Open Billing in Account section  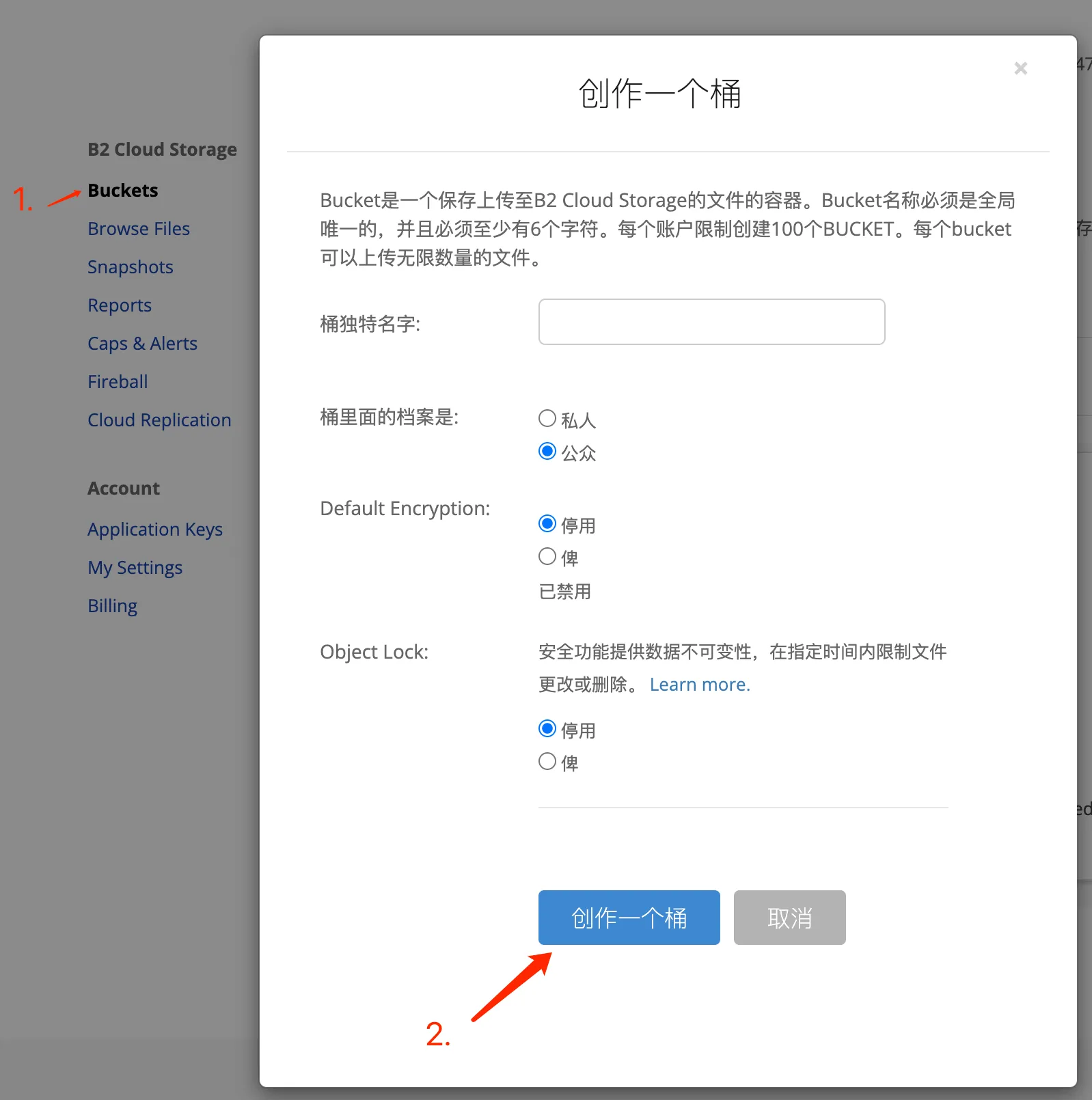click(x=112, y=606)
